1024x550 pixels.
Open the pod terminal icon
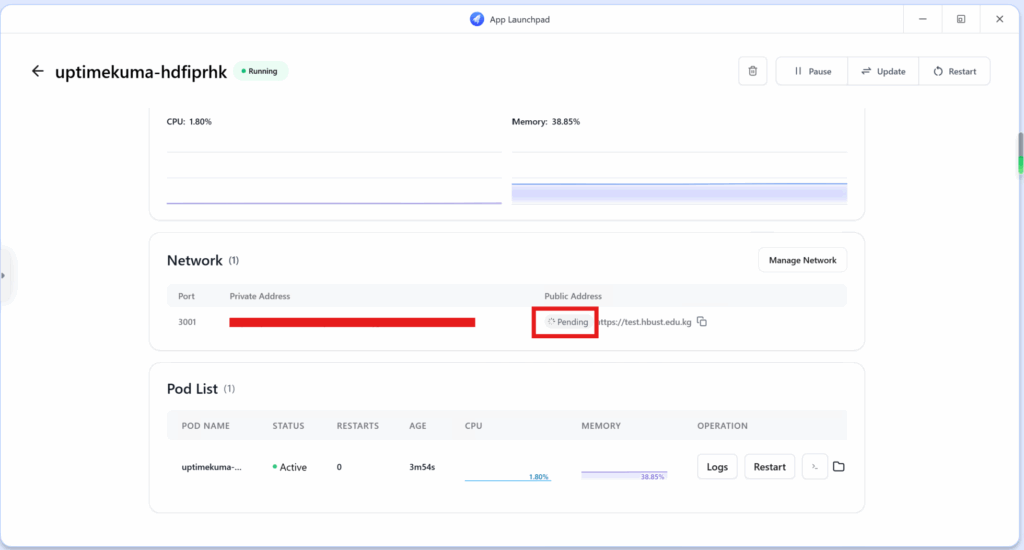pos(815,467)
